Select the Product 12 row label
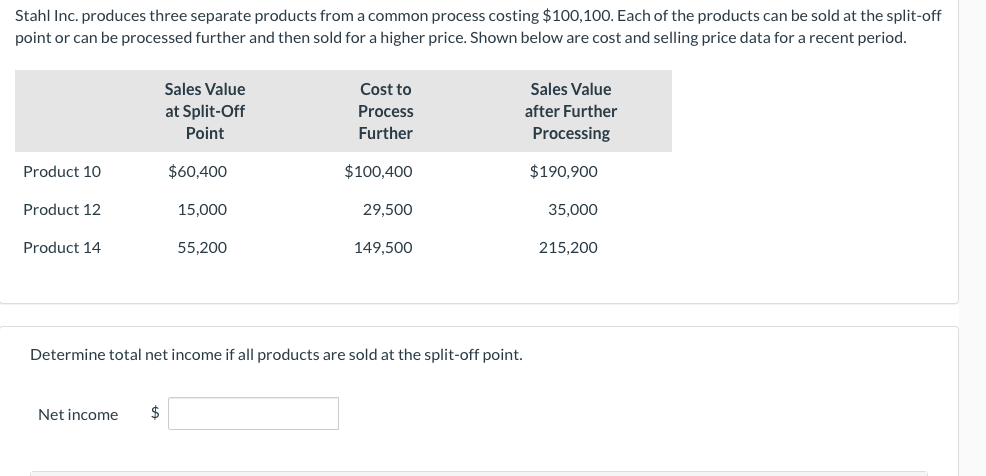This screenshot has height=476, width=986. click(x=62, y=209)
